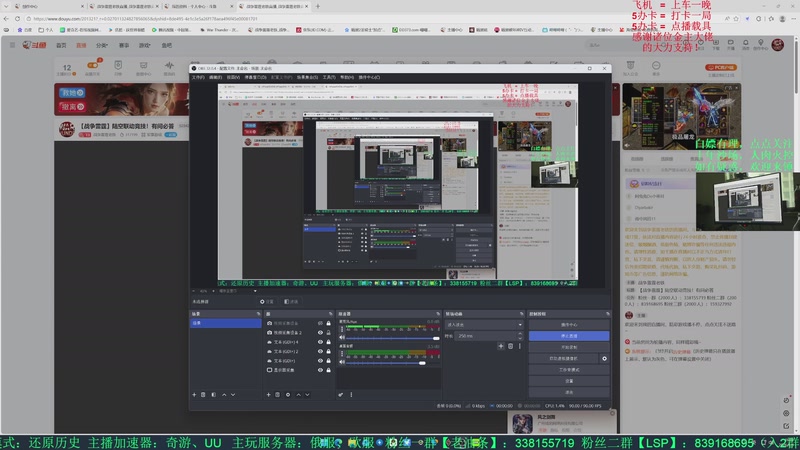
Task: Delete selected source using Sources panel trash icon
Action: [x=278, y=395]
